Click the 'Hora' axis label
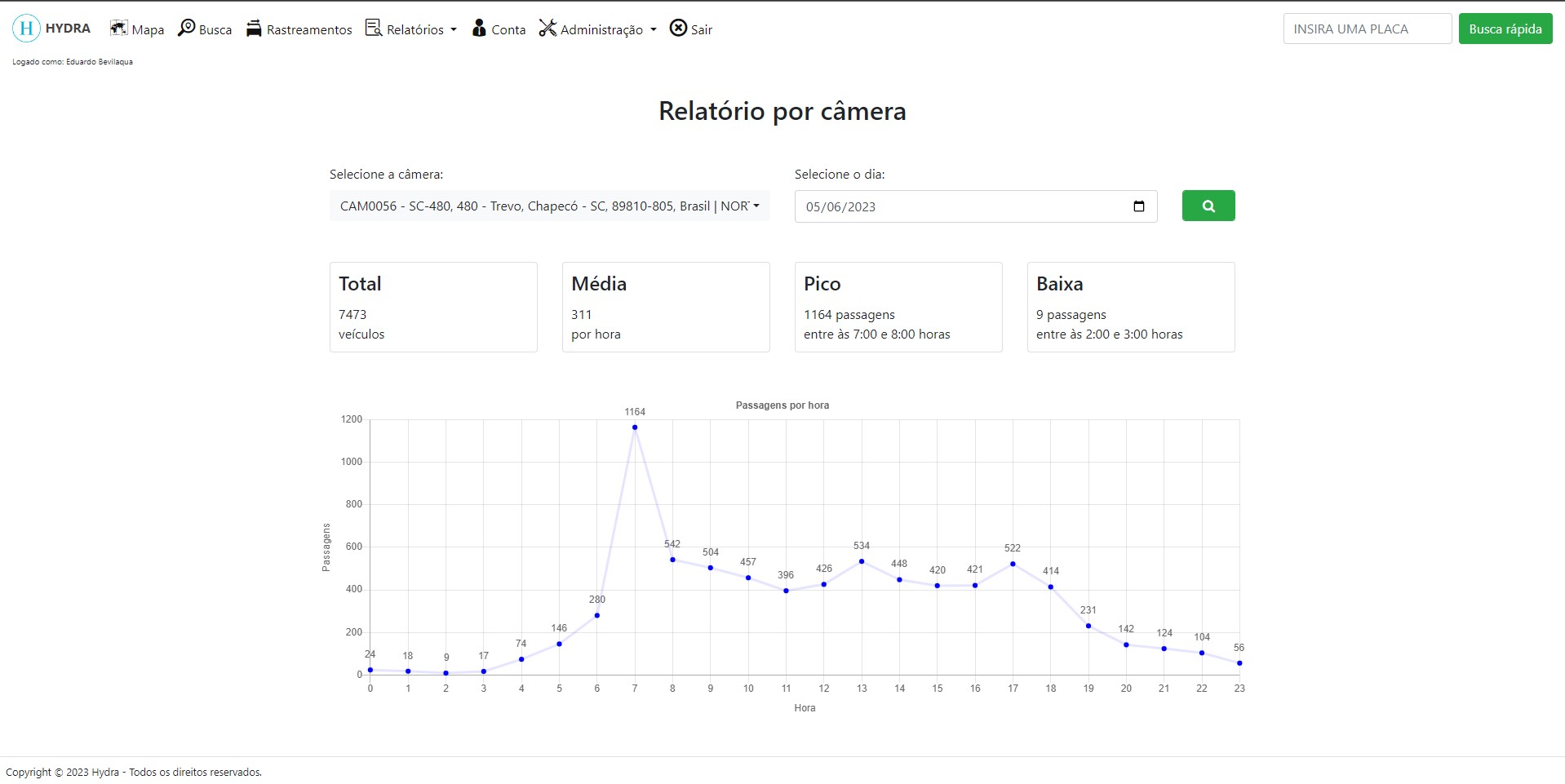1565x784 pixels. pos(805,708)
